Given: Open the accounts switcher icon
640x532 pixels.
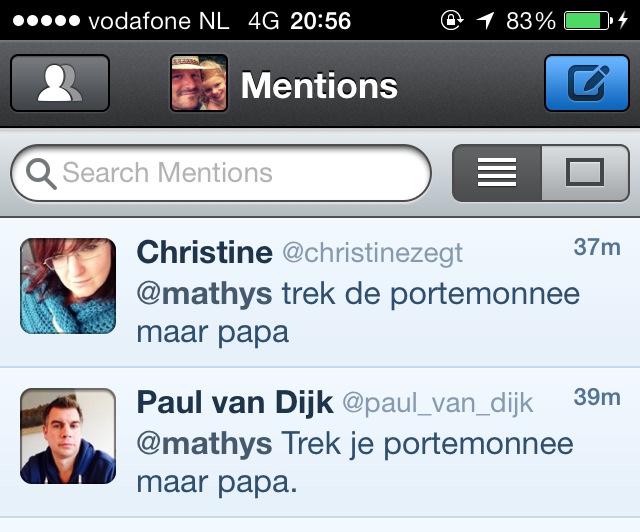Looking at the screenshot, I should [59, 84].
